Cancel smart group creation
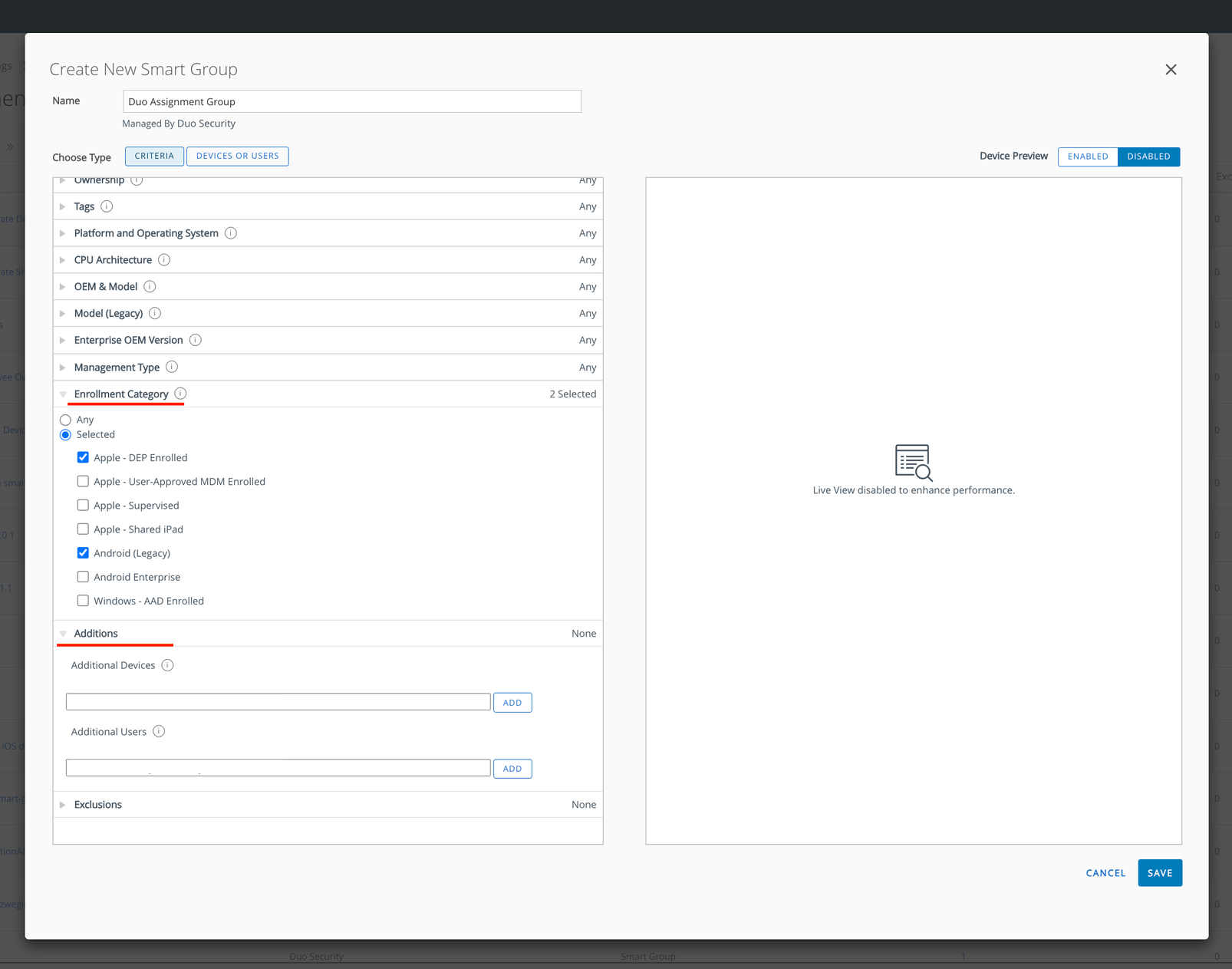Image resolution: width=1232 pixels, height=969 pixels. 1105,873
